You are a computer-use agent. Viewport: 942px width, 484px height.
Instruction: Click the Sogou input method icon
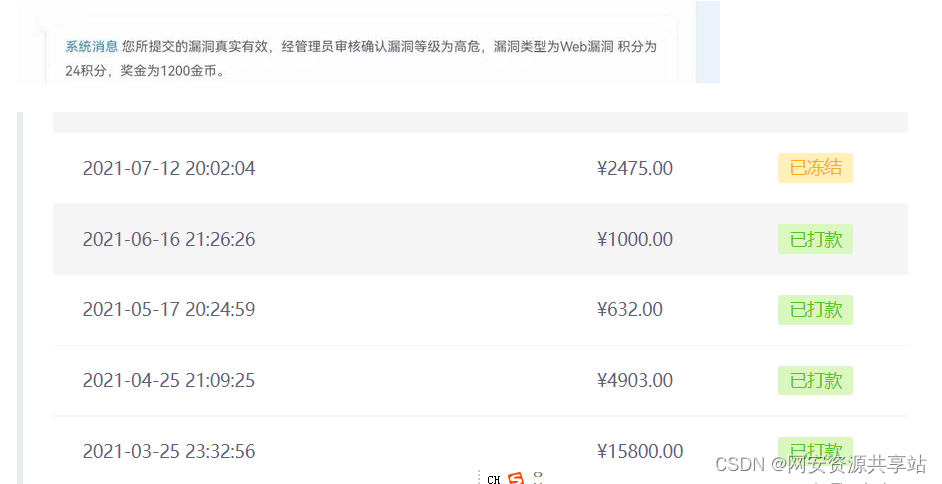point(515,478)
